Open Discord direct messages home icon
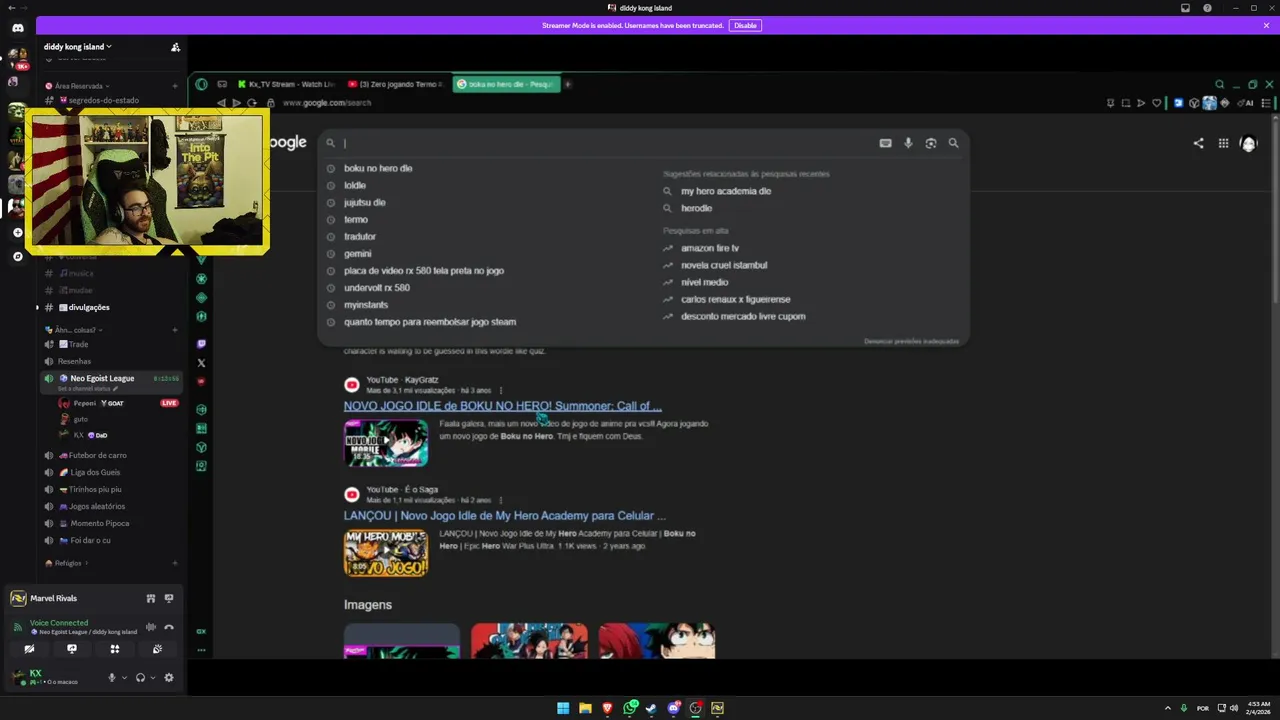 (x=17, y=28)
